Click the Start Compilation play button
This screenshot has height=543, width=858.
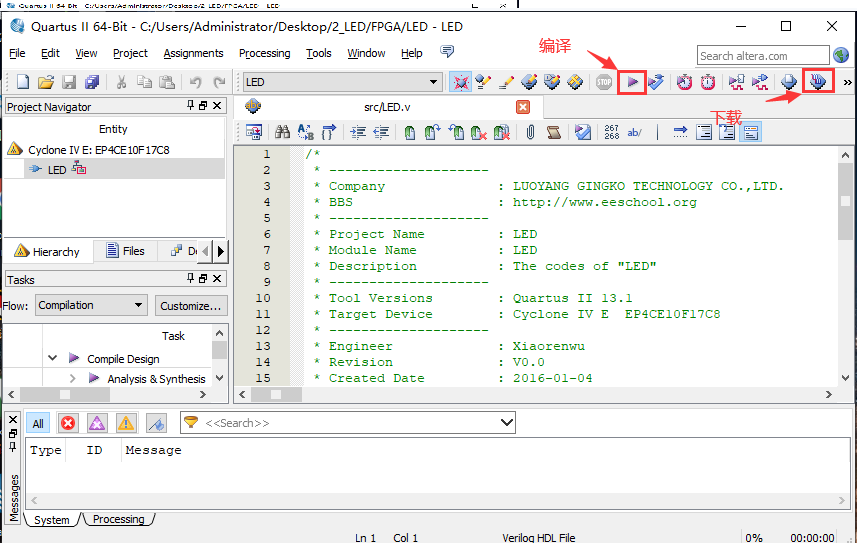tap(631, 82)
